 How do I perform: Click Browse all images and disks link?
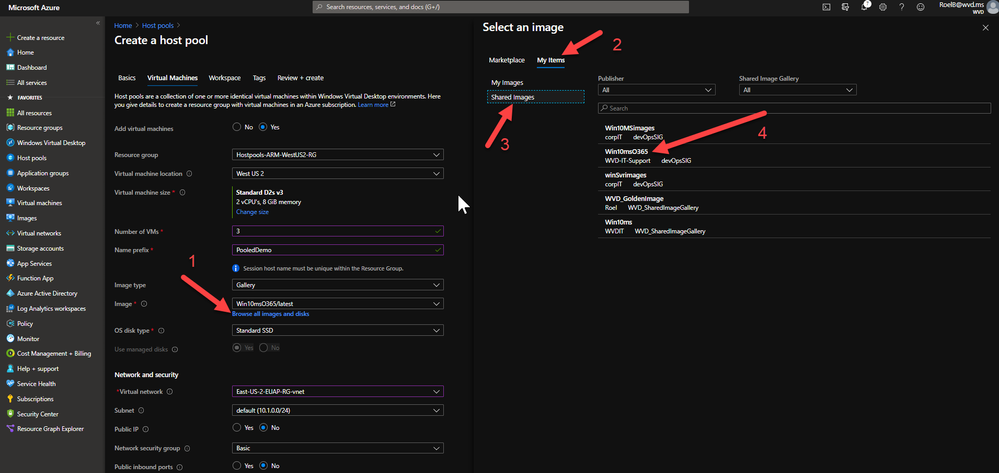[271, 314]
